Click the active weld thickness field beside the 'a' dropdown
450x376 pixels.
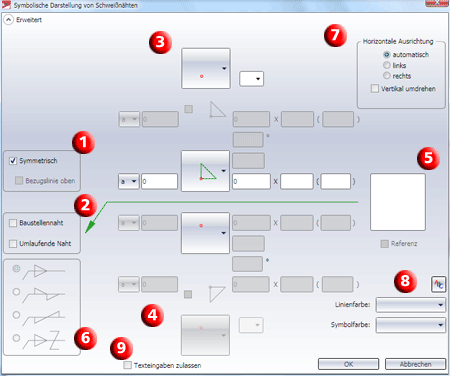[x=160, y=182]
